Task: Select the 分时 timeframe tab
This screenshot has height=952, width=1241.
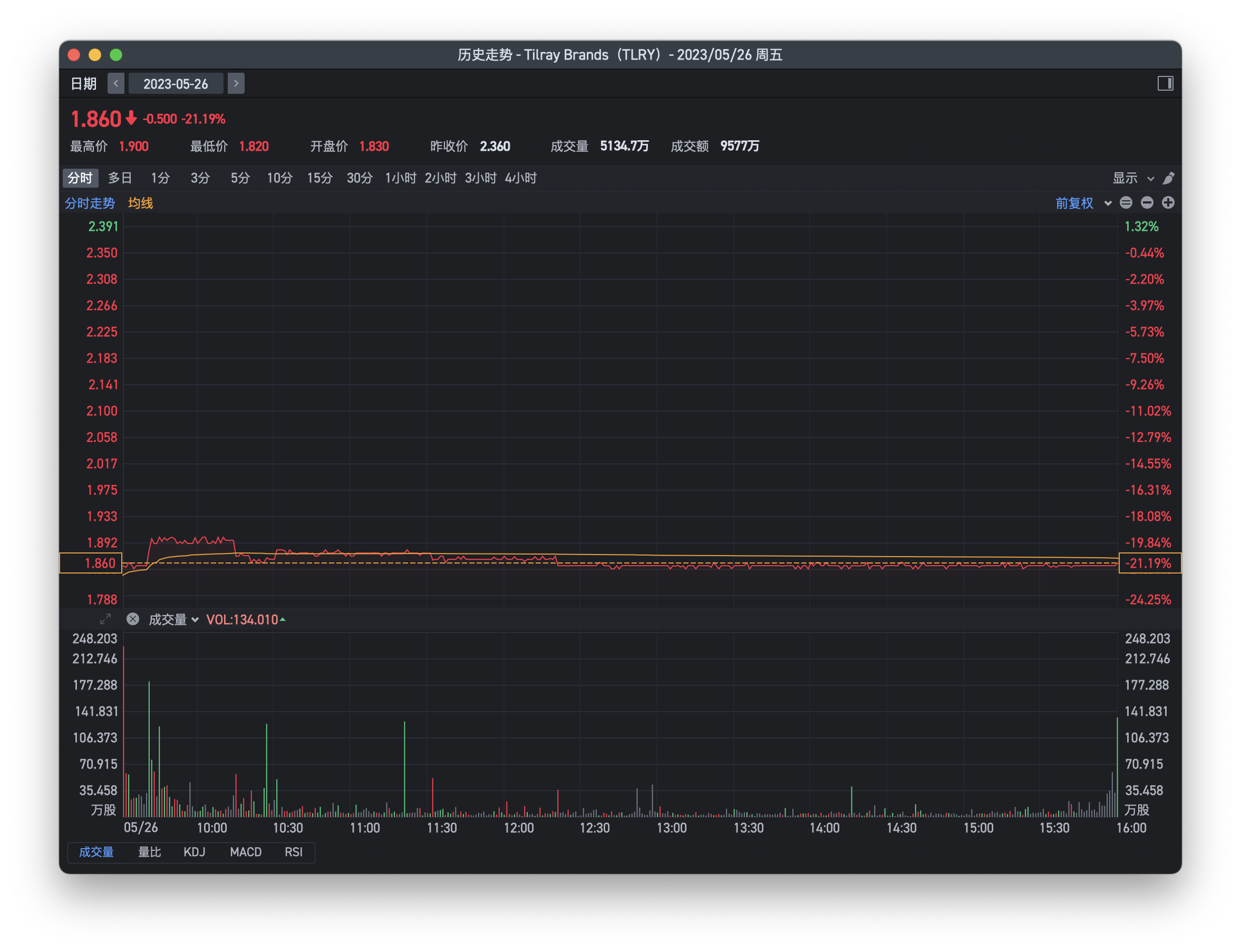Action: point(80,179)
